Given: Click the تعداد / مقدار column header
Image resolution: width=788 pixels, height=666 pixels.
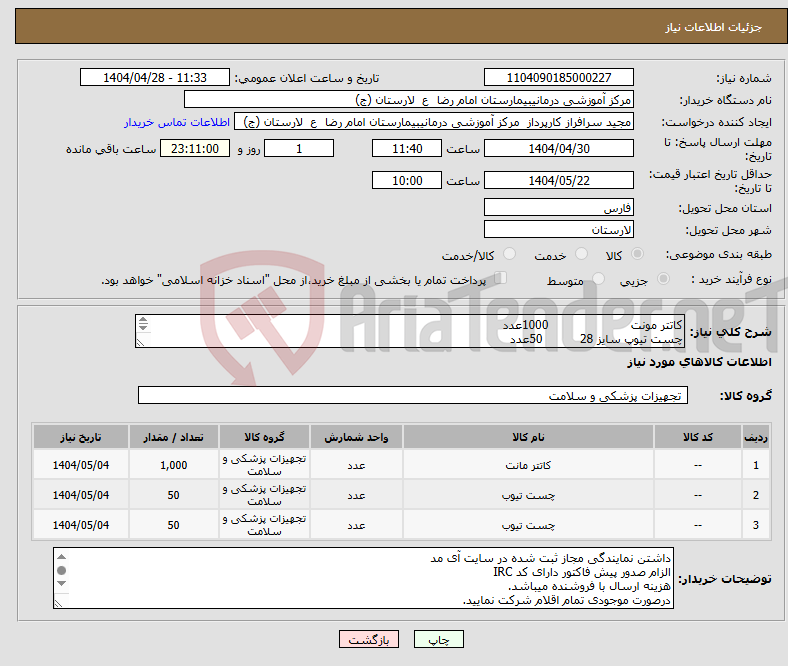Looking at the screenshot, I should [x=173, y=437].
